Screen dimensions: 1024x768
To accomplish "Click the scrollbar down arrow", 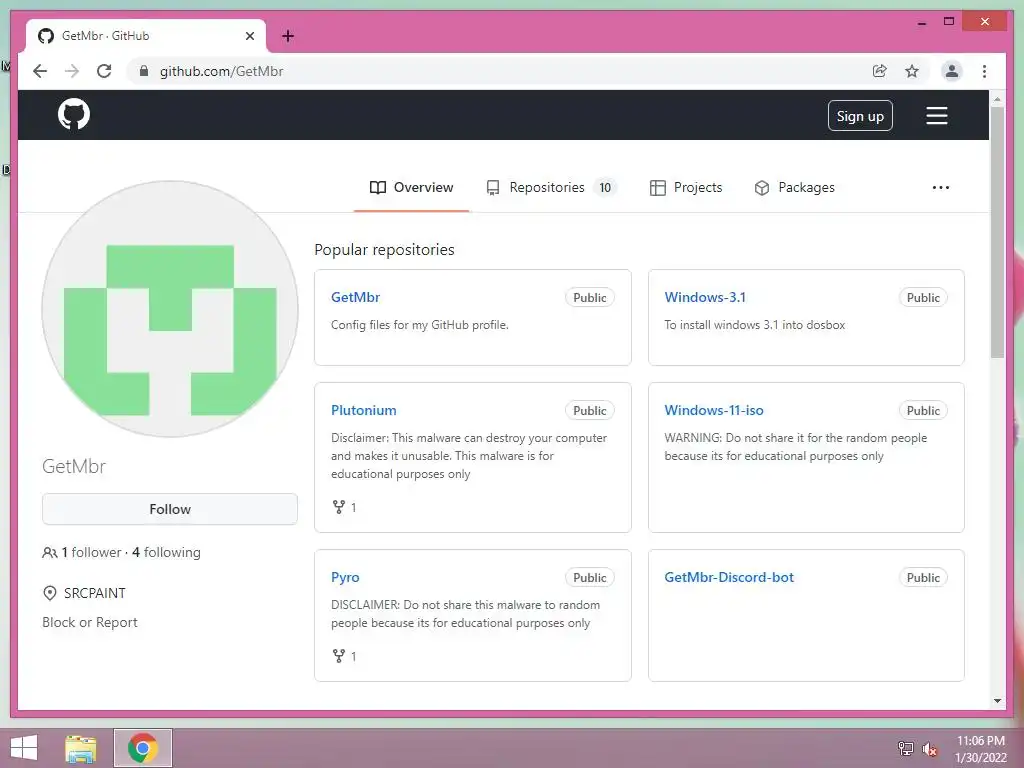I will (997, 701).
